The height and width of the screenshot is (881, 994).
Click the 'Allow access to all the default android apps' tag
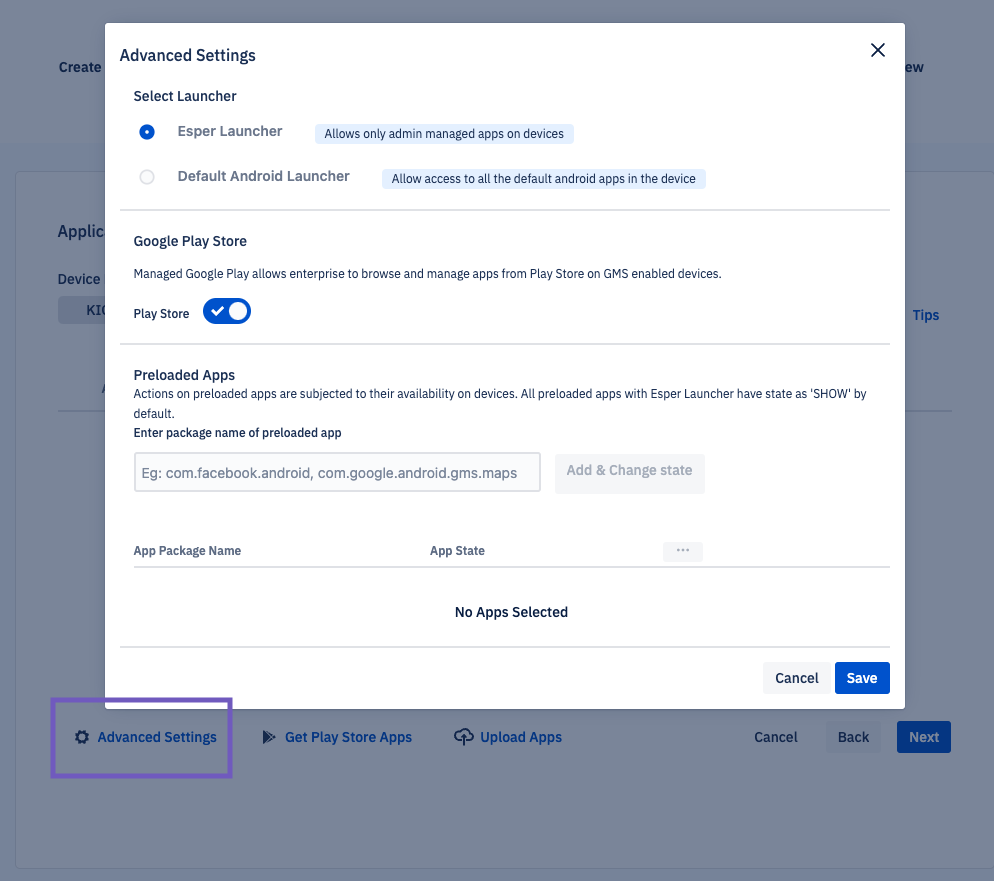(544, 179)
